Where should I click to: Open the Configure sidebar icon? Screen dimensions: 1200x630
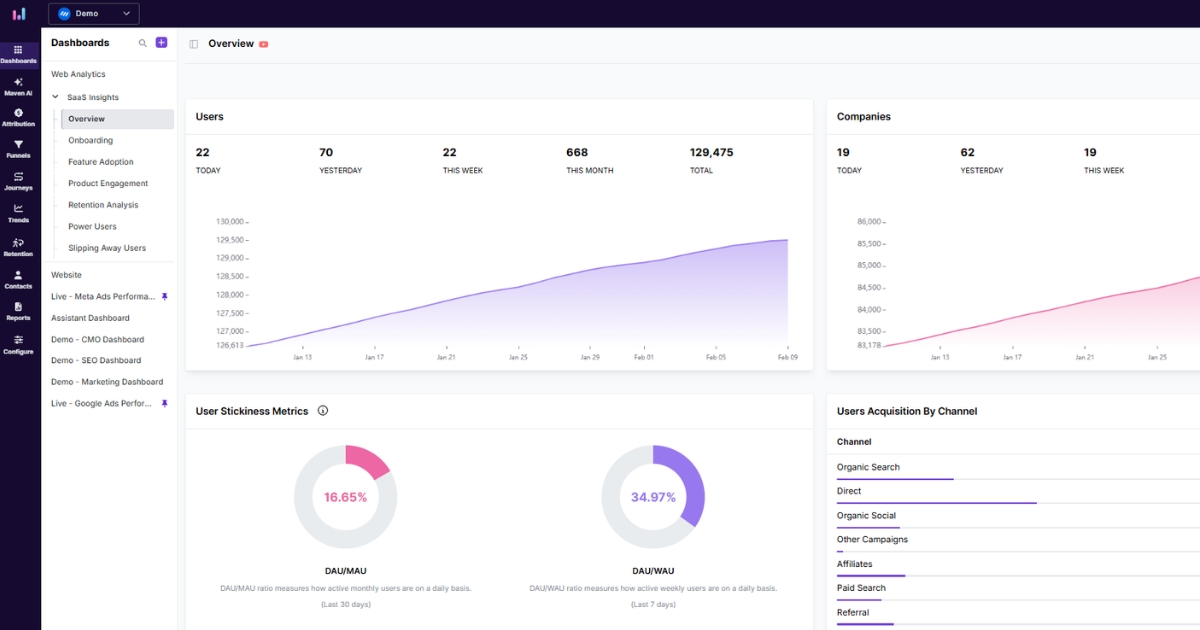[18, 345]
